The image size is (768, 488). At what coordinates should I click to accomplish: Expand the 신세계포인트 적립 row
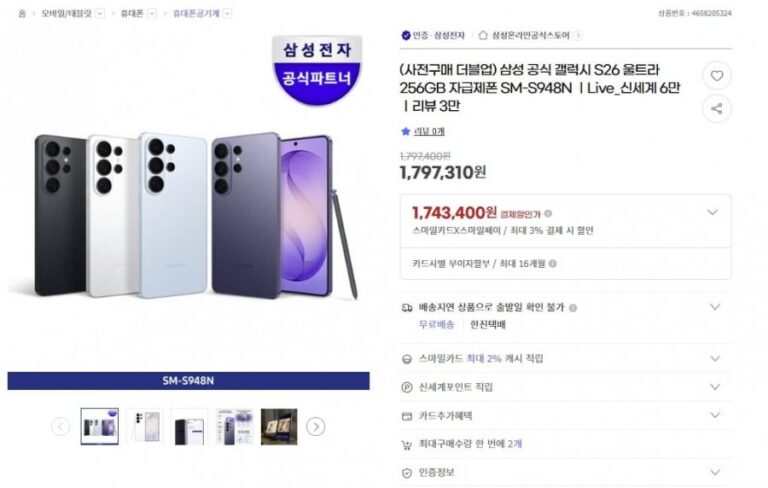715,386
